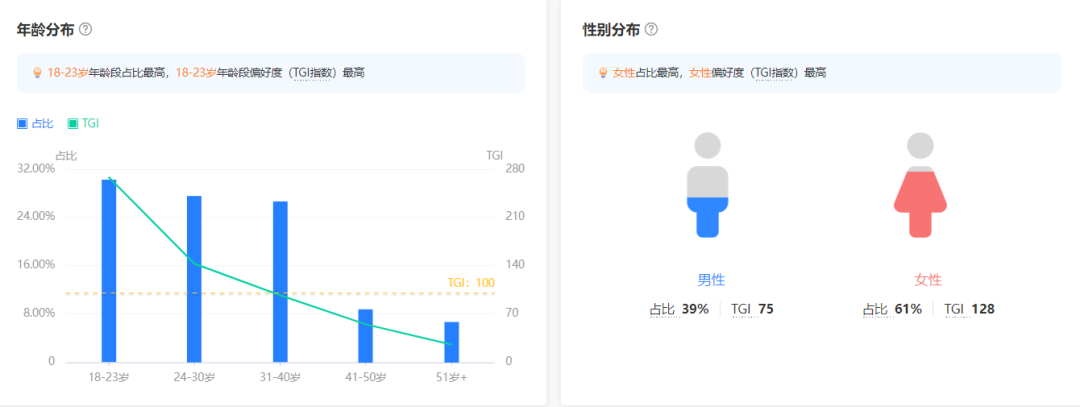Select the 51岁+ bar in chart

[x=452, y=341]
